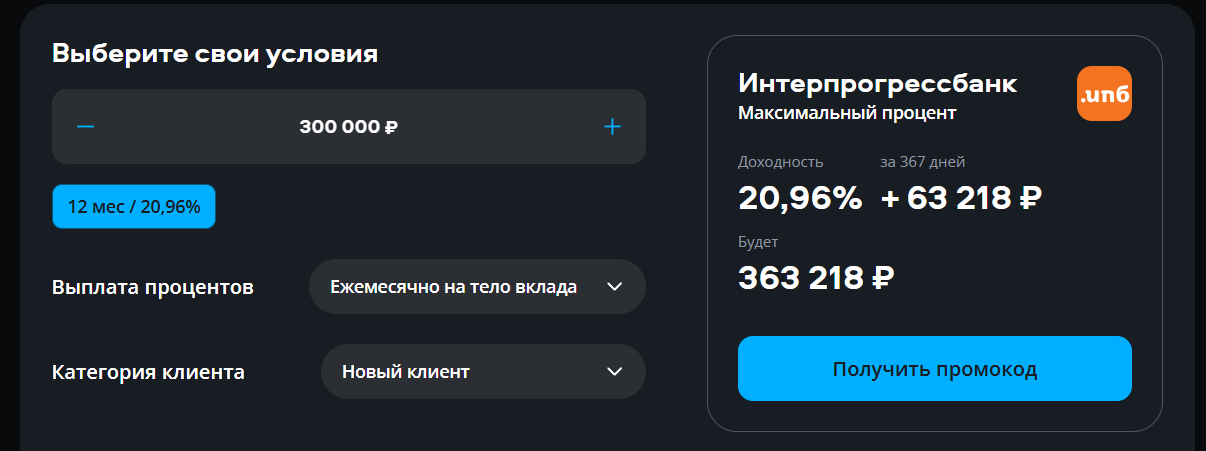Click the orange .unб bank logo
1206x451 pixels.
(1104, 94)
